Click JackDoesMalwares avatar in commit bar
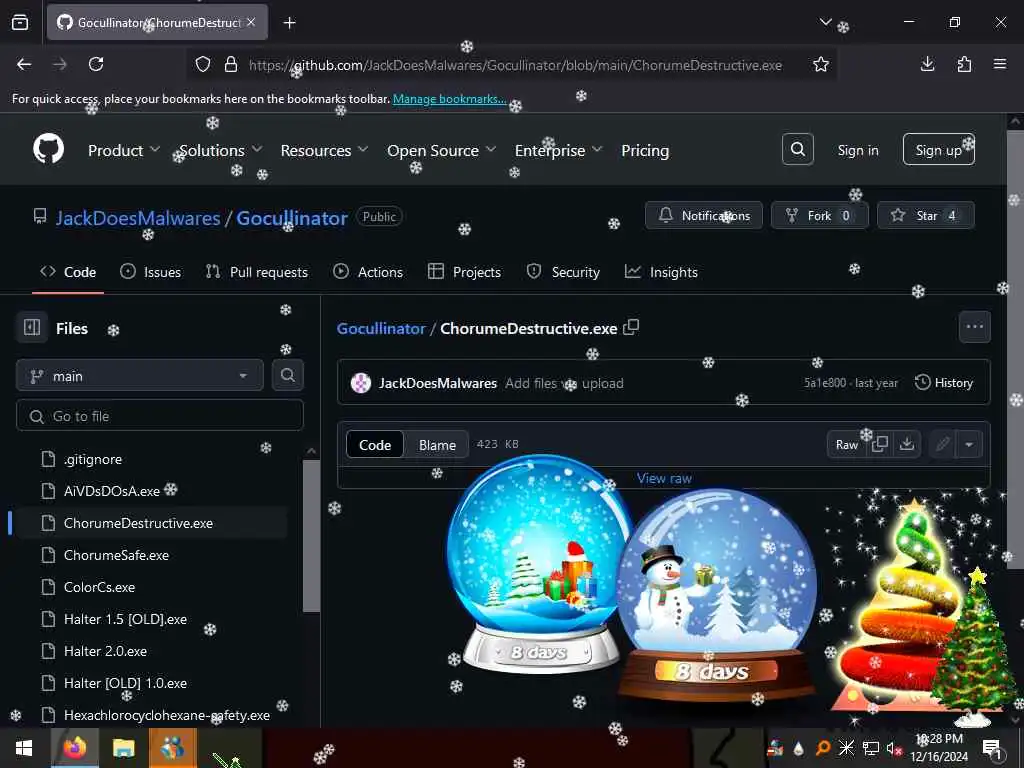The image size is (1024, 768). coord(360,383)
